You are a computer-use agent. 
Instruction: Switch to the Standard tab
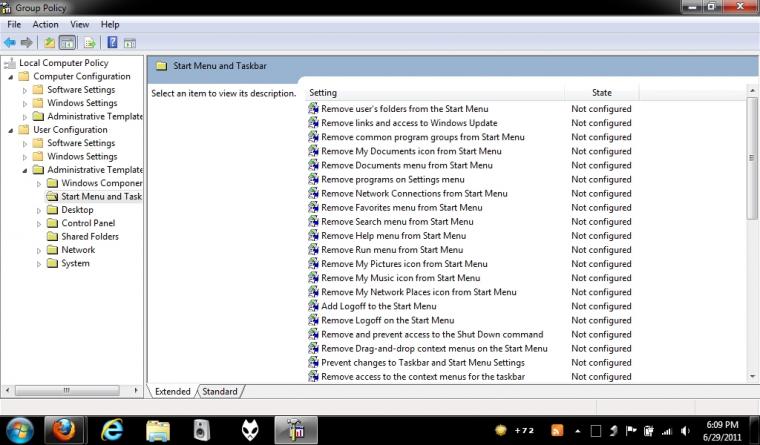tap(220, 391)
